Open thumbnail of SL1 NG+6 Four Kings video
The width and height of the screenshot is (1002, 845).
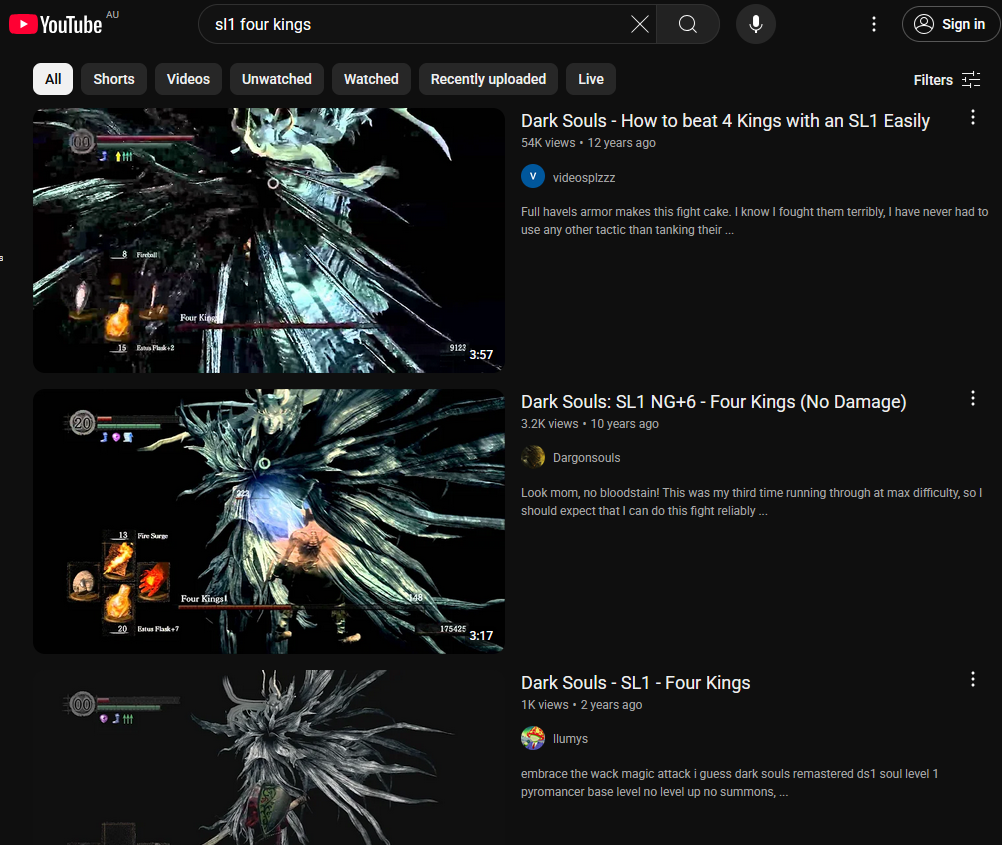pyautogui.click(x=269, y=522)
